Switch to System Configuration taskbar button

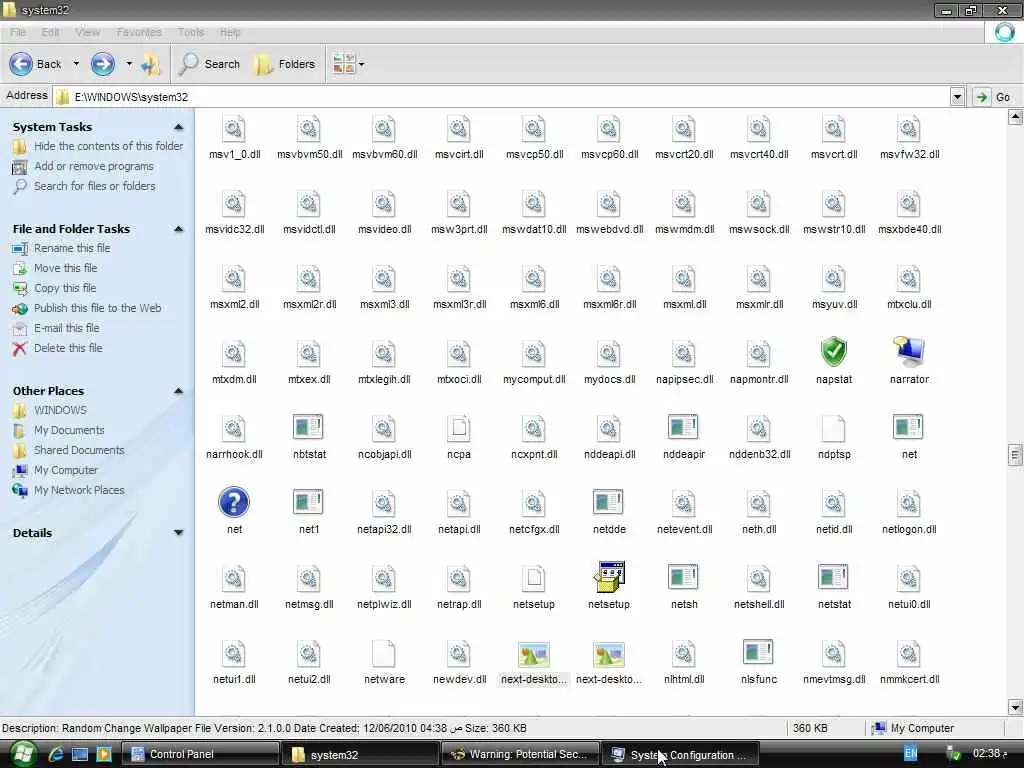pos(680,754)
